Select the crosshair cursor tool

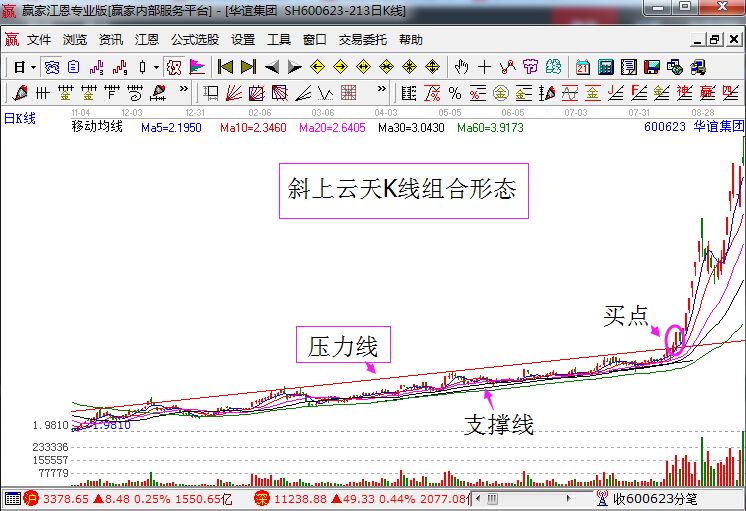(x=485, y=67)
